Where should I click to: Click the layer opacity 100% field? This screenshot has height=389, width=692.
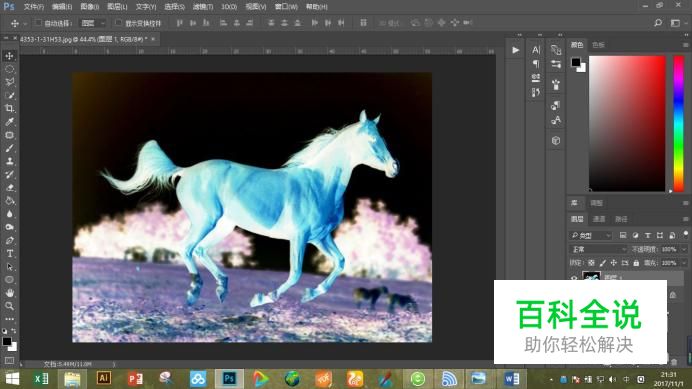pyautogui.click(x=669, y=249)
